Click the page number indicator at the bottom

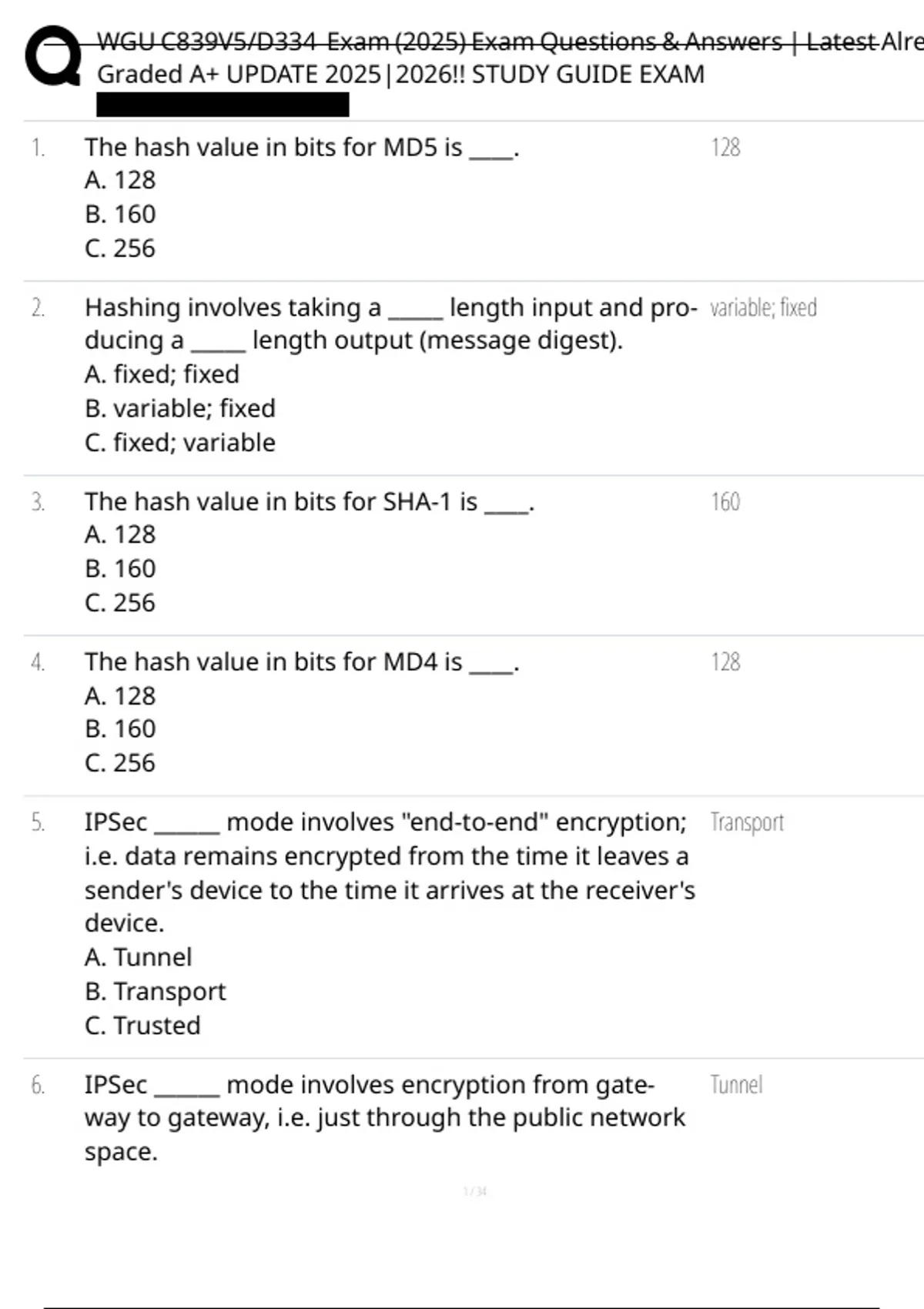(x=475, y=1192)
